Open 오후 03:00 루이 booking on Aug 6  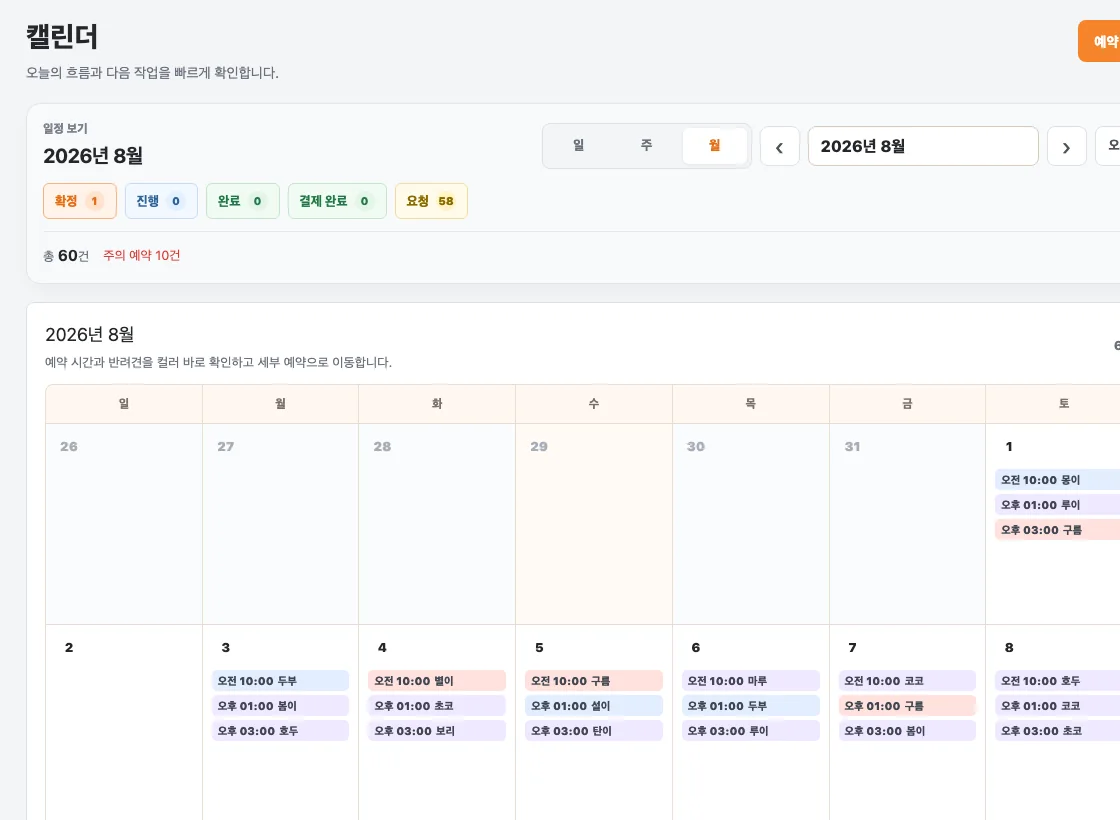[751, 731]
